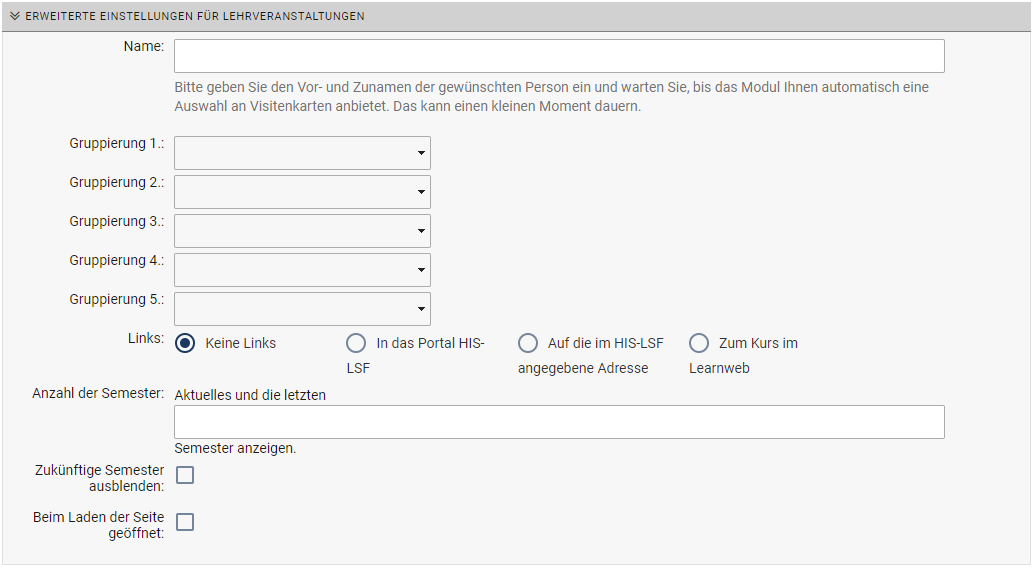The image size is (1034, 567).
Task: Tick the 'Beim Laden der Seite geöffnet' checkbox
Action: 185,522
